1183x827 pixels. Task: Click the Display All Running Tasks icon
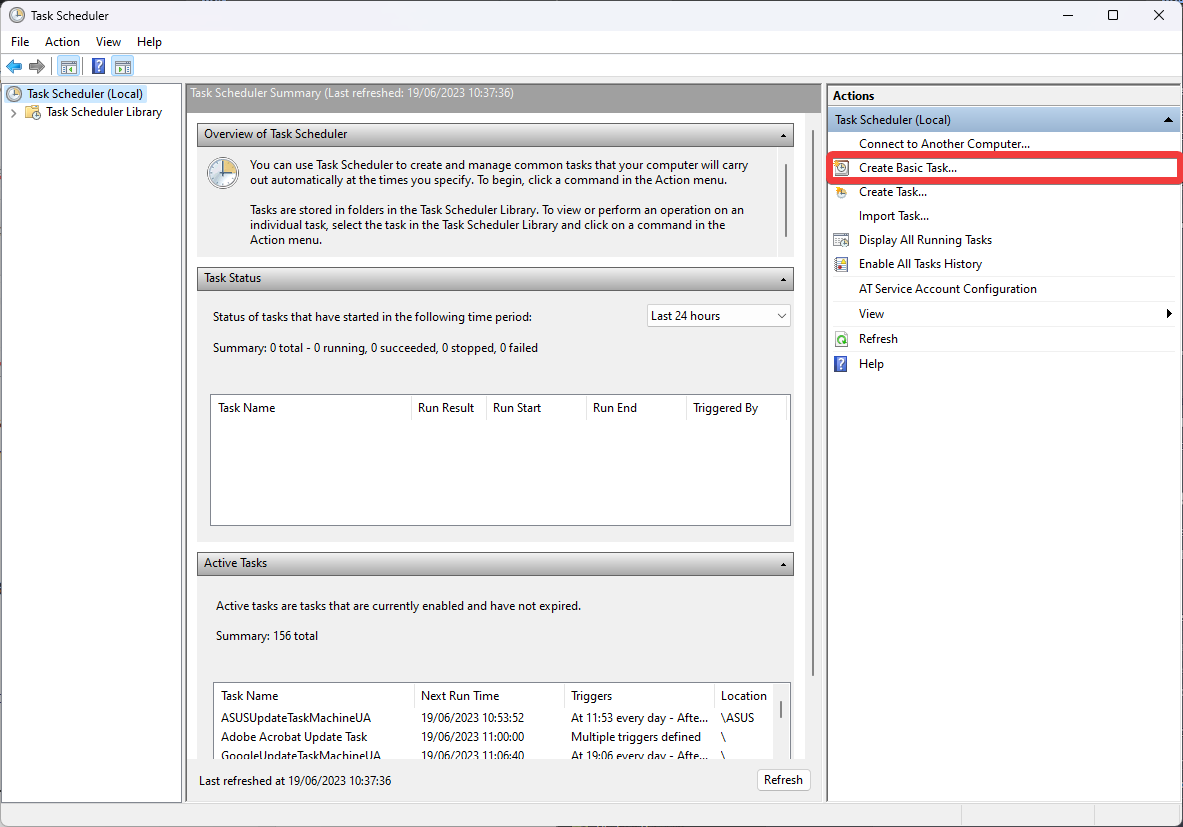point(842,240)
